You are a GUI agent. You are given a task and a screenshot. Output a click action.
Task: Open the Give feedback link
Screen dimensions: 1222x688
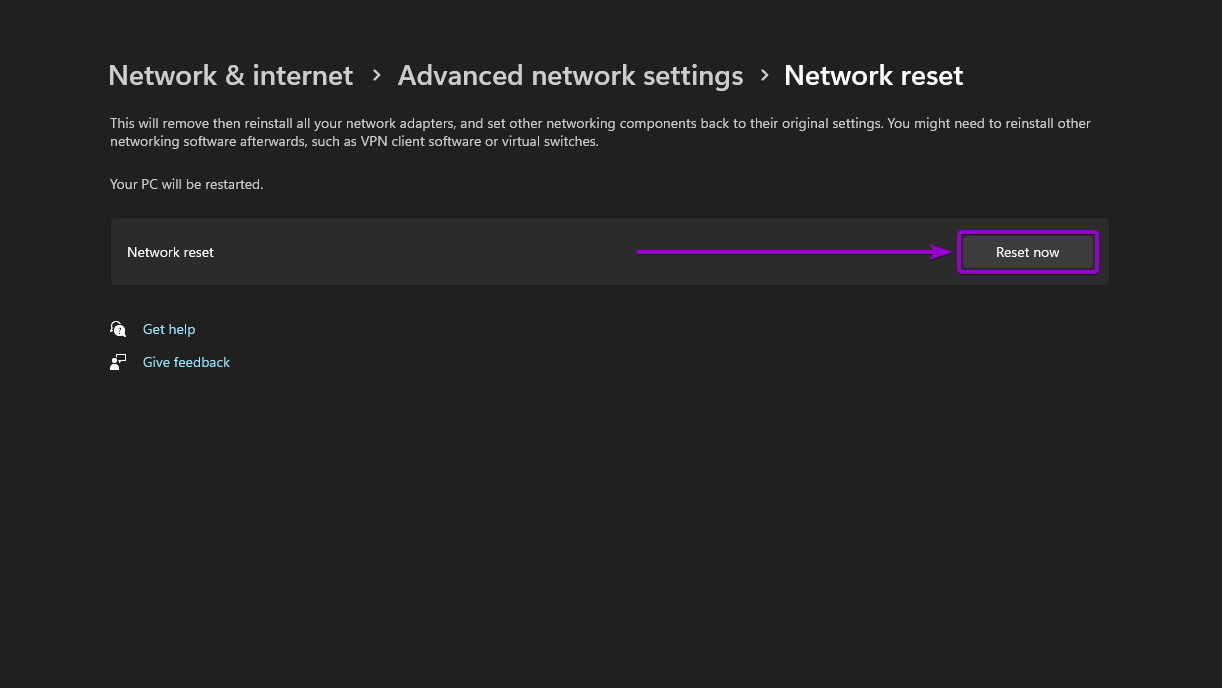pyautogui.click(x=186, y=362)
